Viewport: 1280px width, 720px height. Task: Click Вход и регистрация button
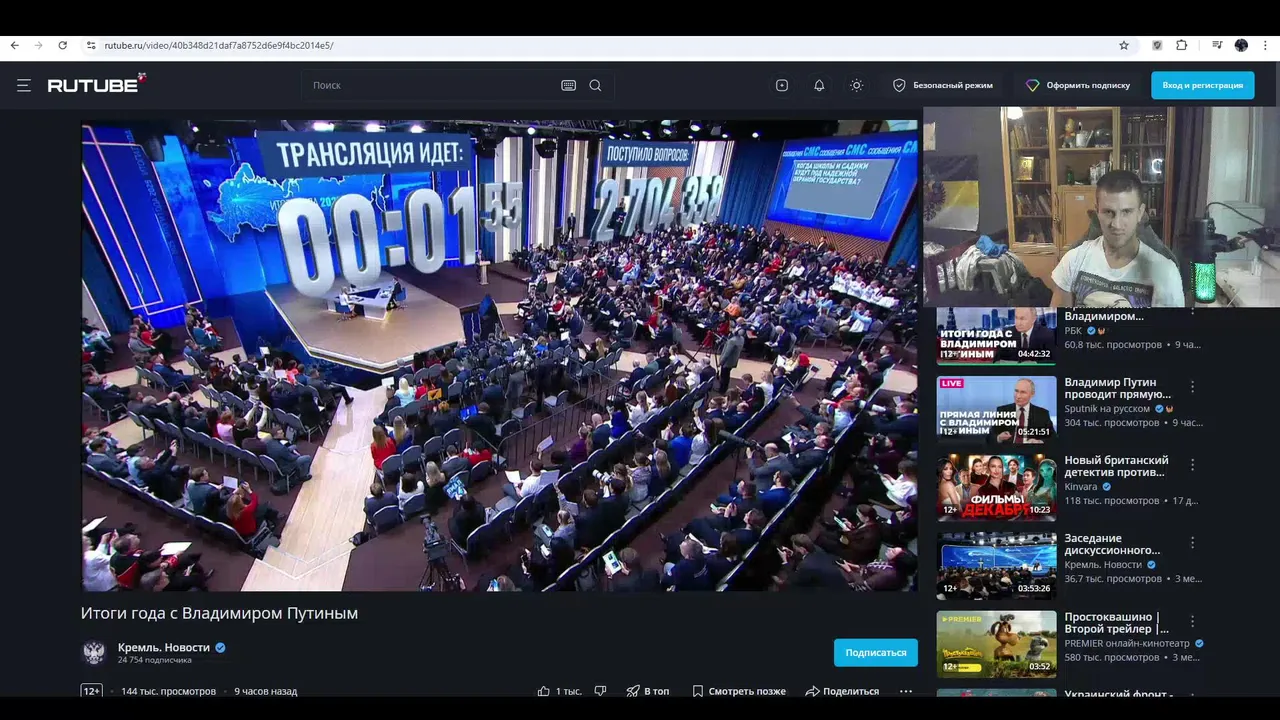(x=1202, y=85)
